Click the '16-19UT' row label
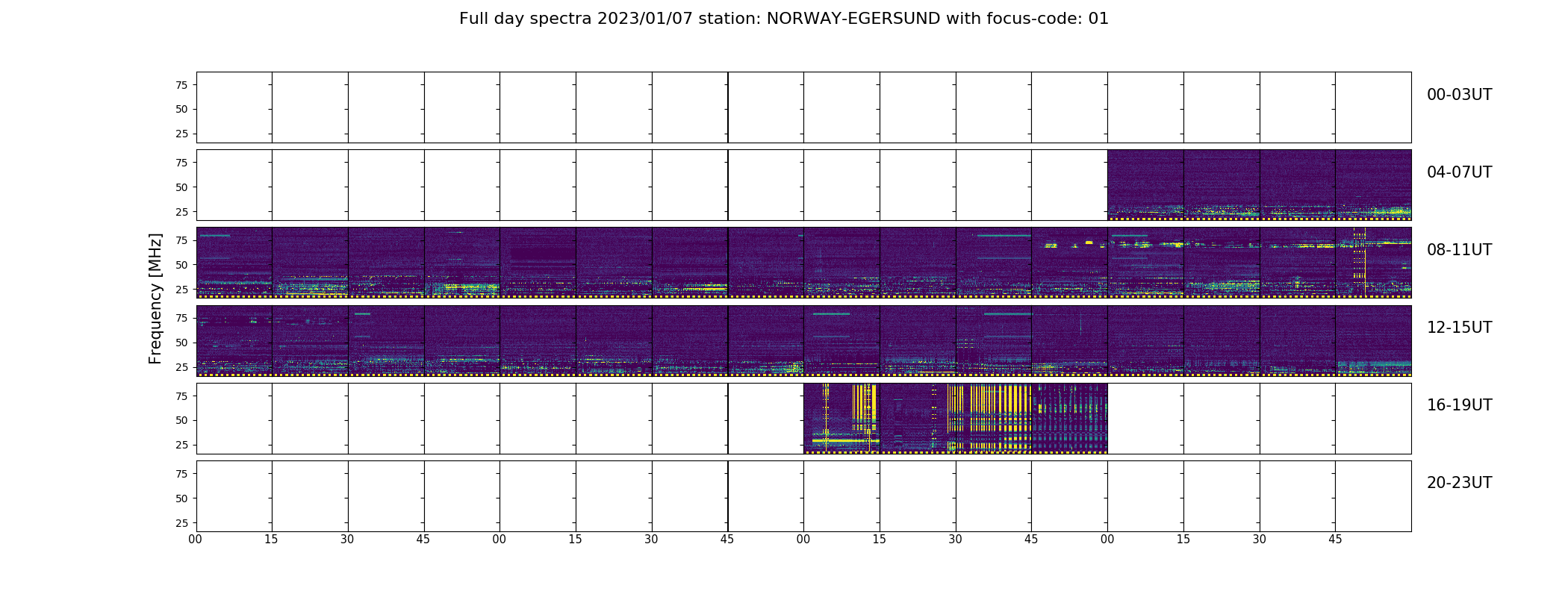 [1459, 405]
